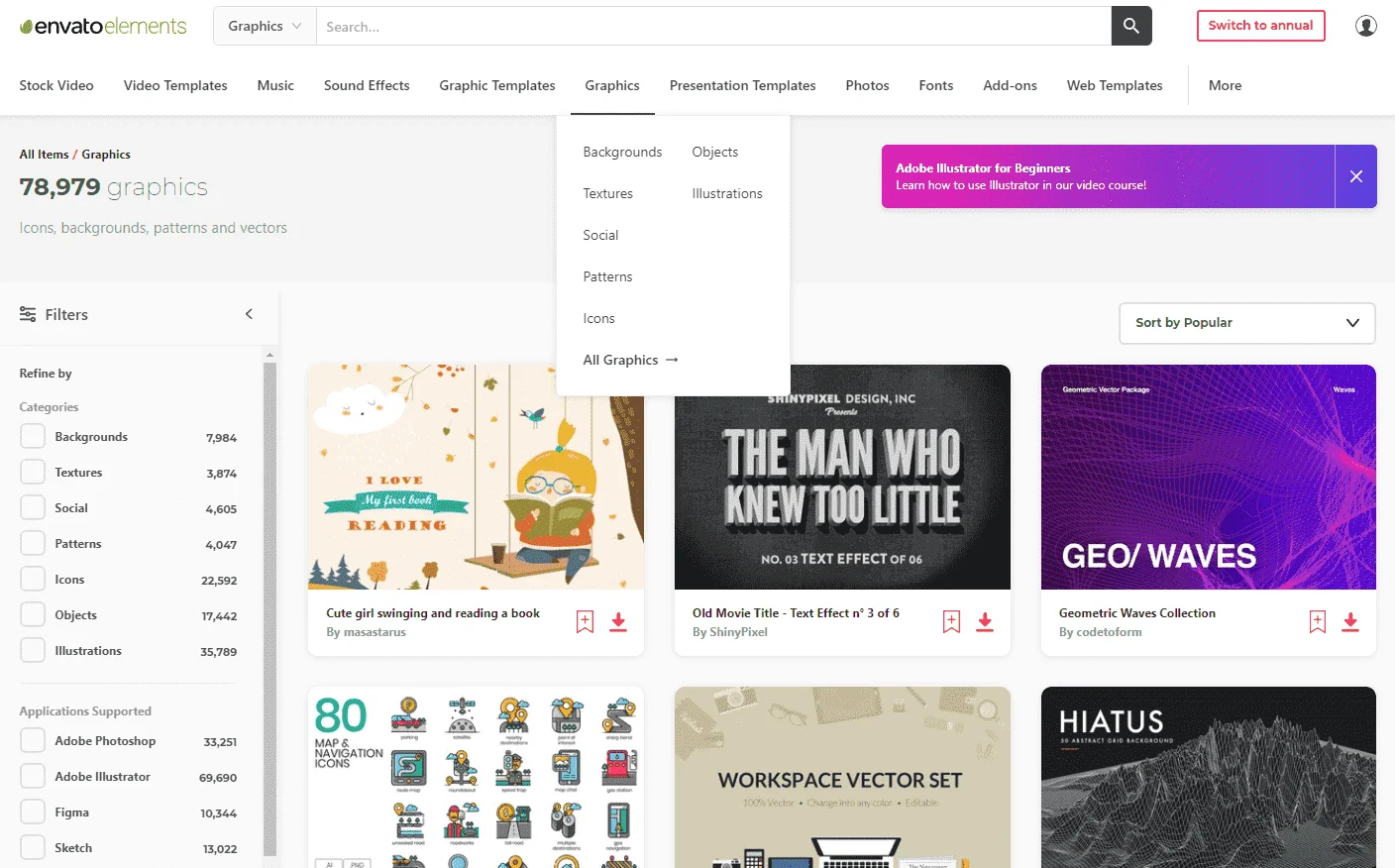Screen dimensions: 1395x868
Task: Check the Patterns category filter
Action: click(x=33, y=543)
